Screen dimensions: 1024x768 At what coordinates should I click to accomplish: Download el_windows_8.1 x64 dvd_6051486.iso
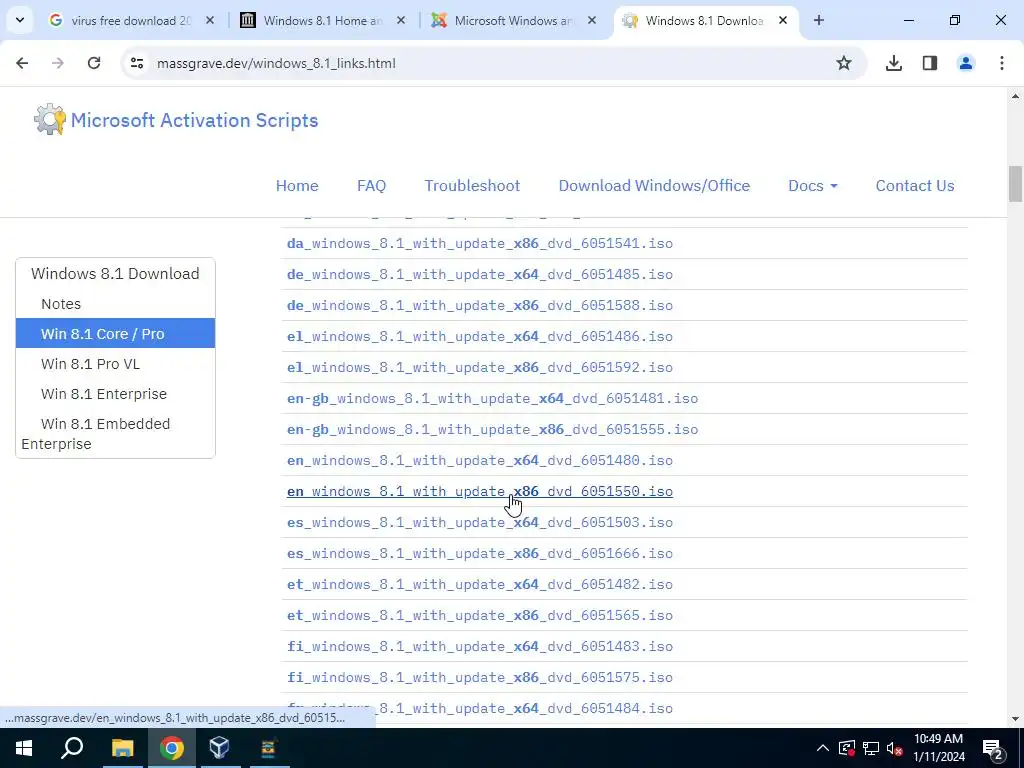(480, 336)
